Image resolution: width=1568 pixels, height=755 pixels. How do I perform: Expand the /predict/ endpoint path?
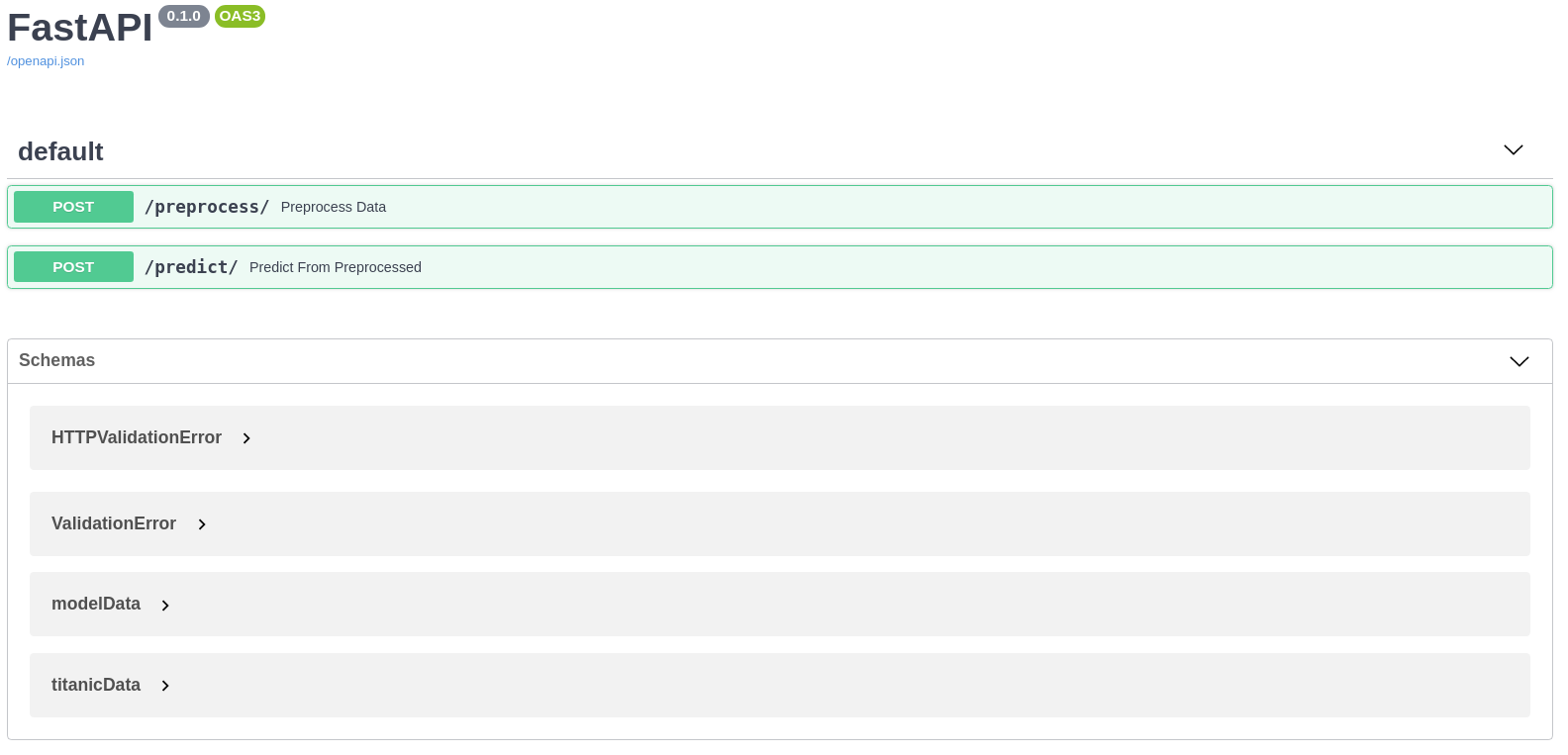tap(191, 267)
